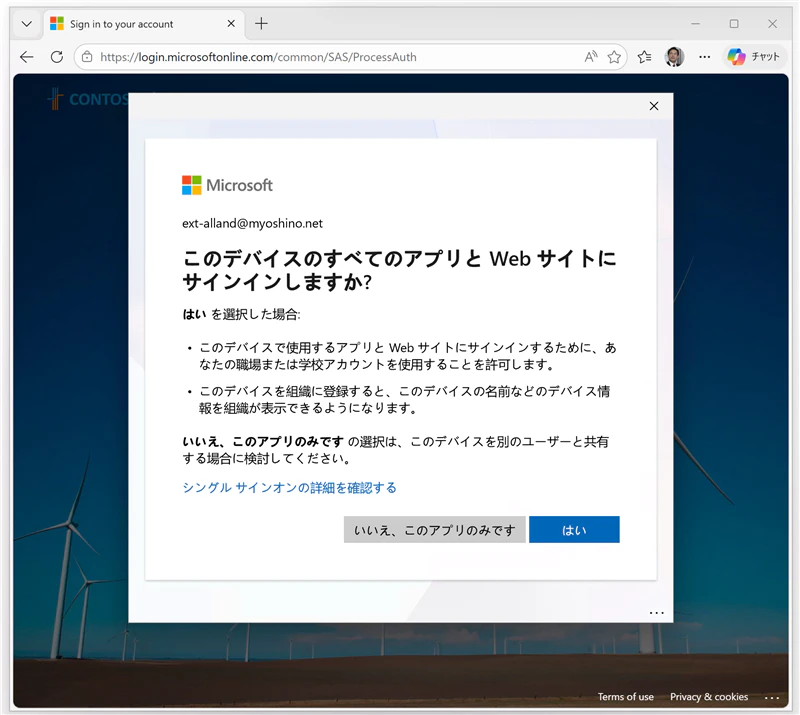Open Terms of use link
This screenshot has width=800, height=715.
click(626, 697)
